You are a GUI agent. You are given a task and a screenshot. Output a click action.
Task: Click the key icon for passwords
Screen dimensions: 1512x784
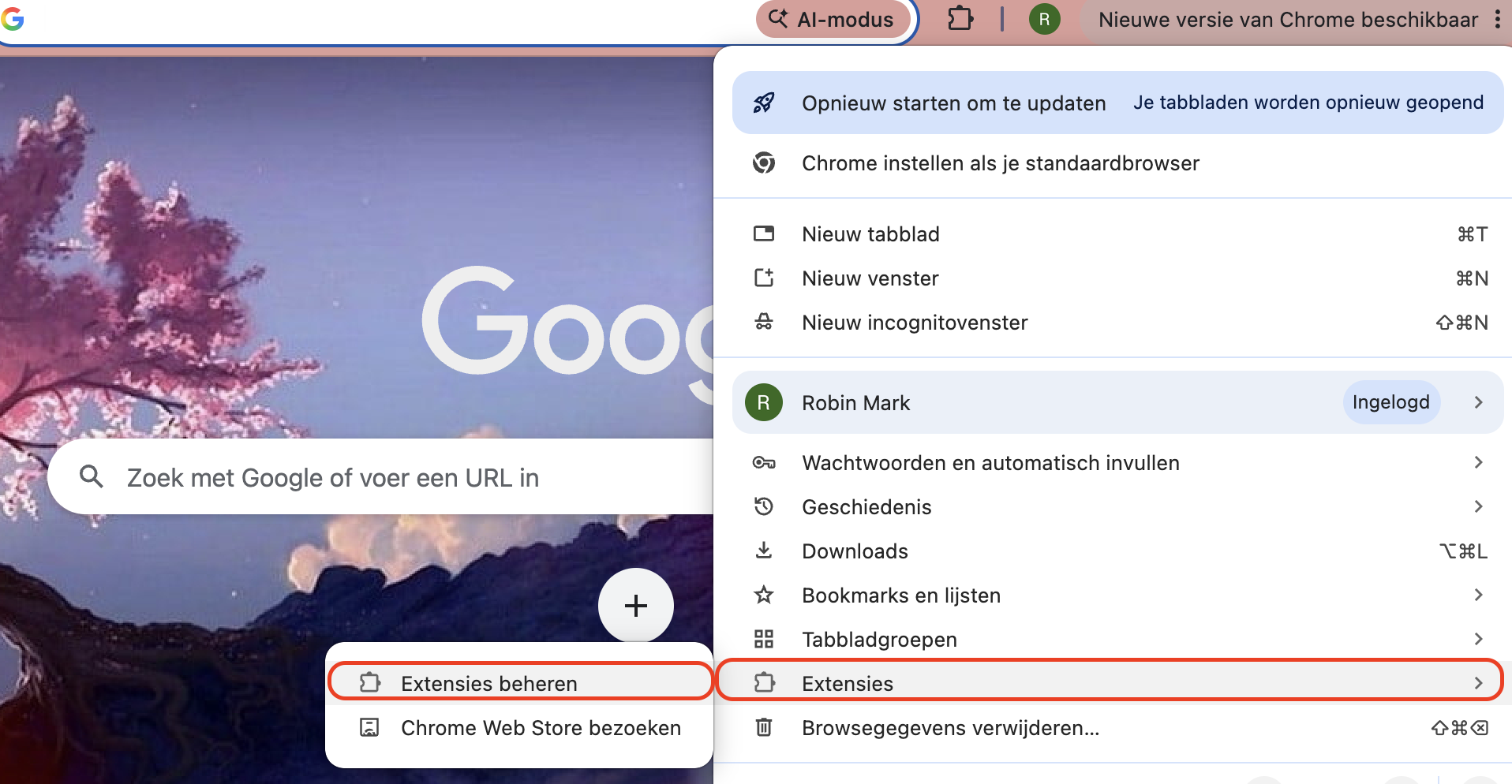(764, 463)
